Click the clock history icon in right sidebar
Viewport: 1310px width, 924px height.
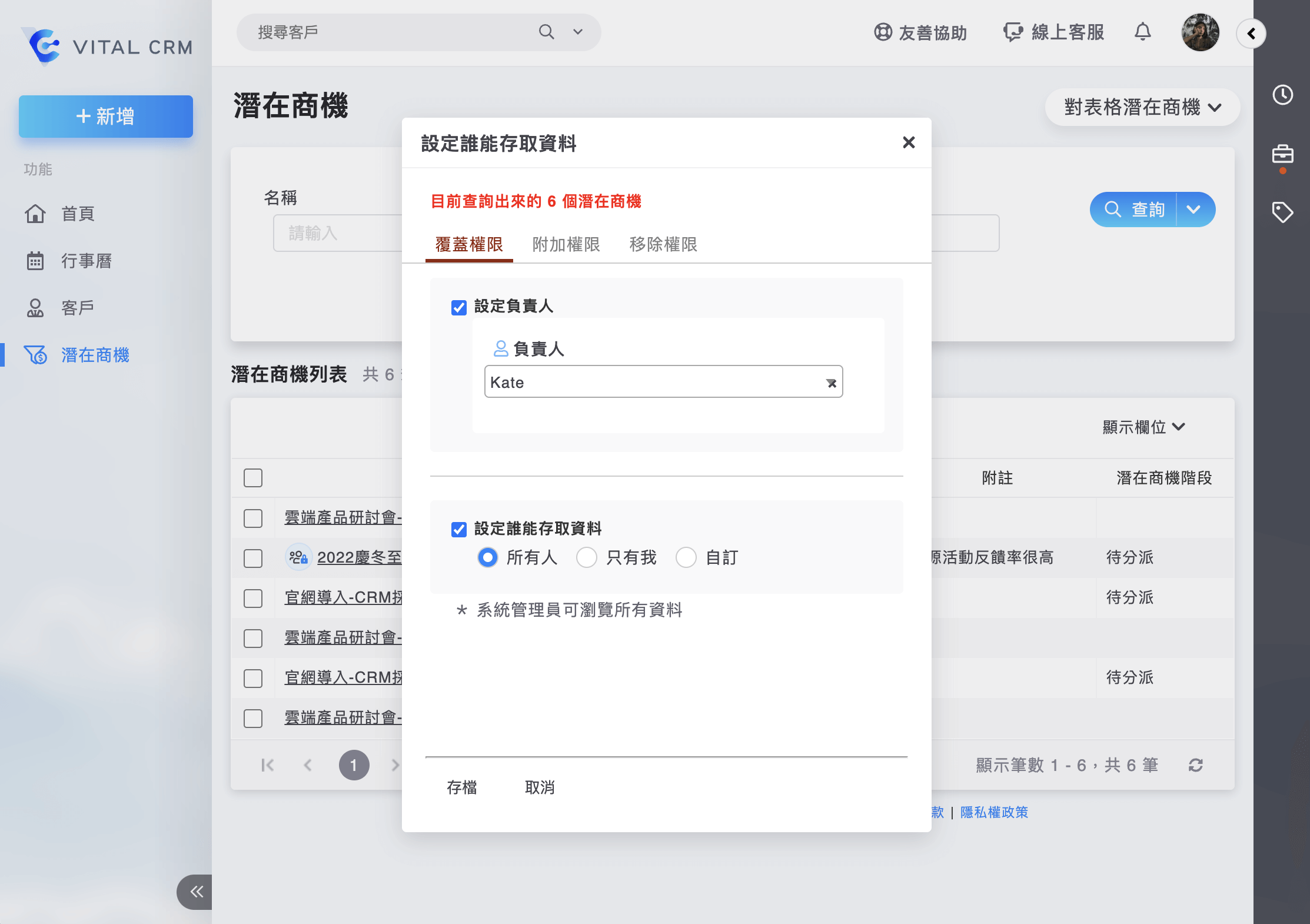tap(1284, 95)
